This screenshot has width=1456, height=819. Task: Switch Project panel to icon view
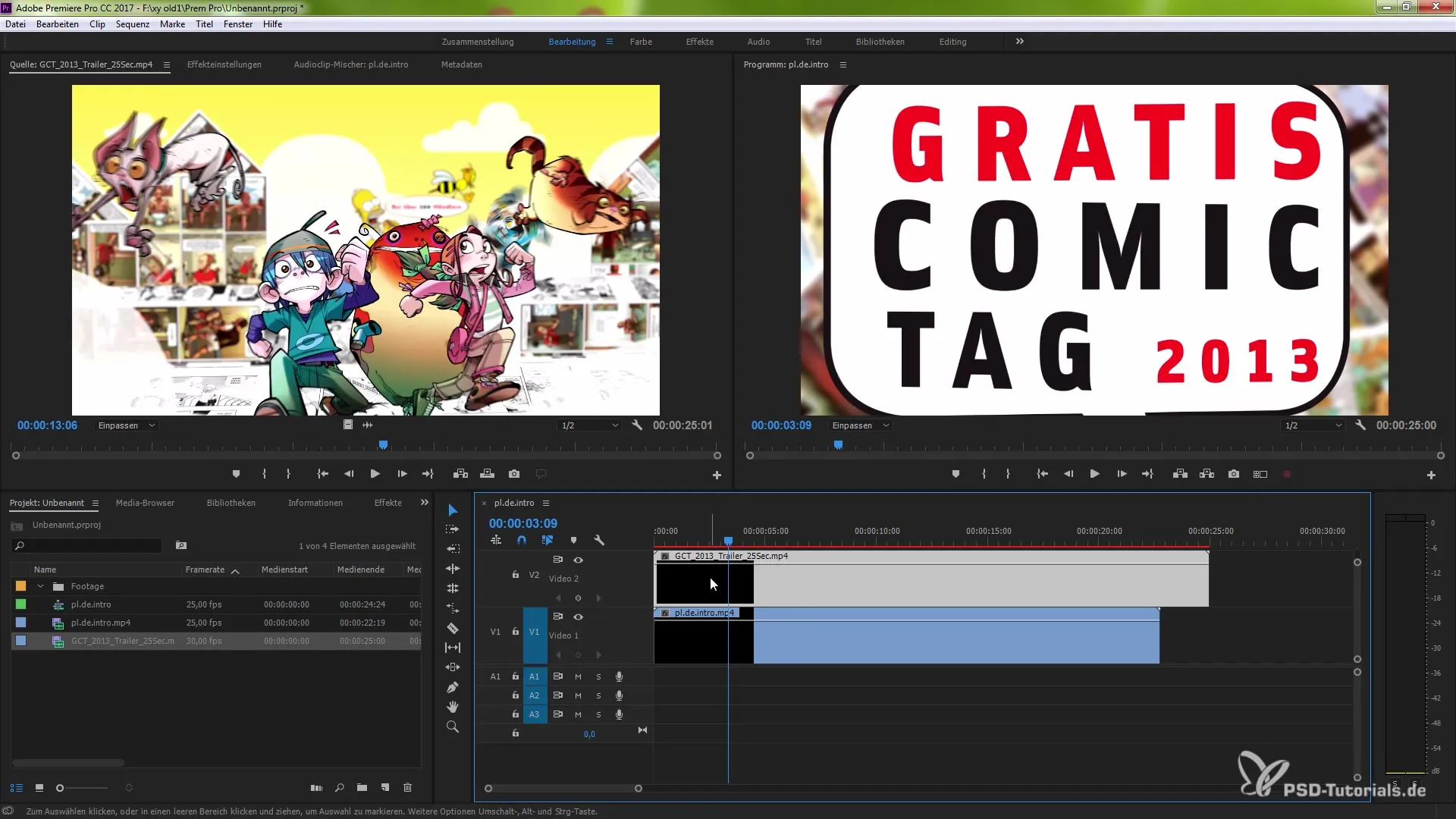tap(39, 788)
